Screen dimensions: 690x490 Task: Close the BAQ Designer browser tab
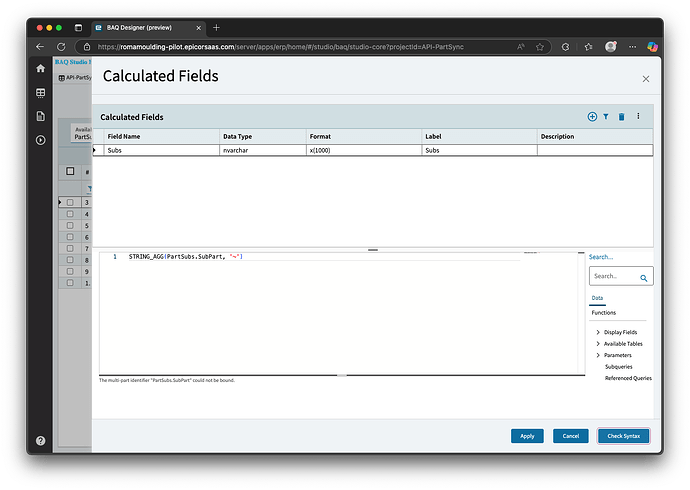click(198, 28)
